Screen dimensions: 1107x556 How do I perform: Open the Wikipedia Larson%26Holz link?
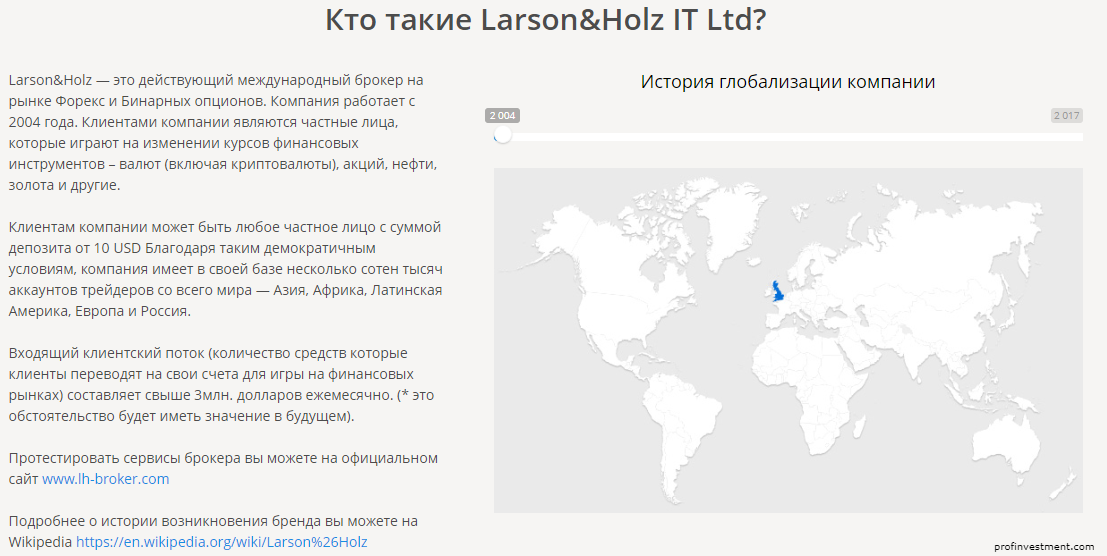tap(222, 542)
